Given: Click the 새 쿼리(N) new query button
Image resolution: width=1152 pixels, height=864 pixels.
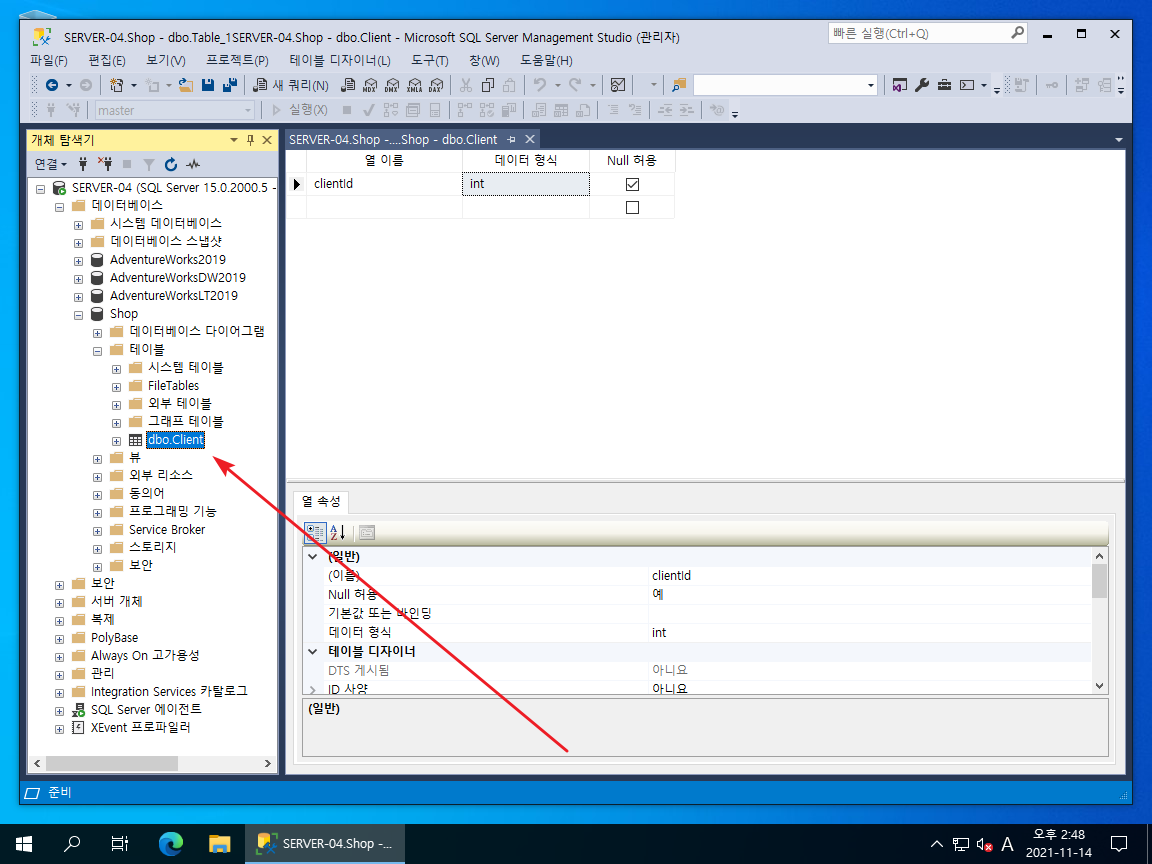Looking at the screenshot, I should [x=291, y=85].
